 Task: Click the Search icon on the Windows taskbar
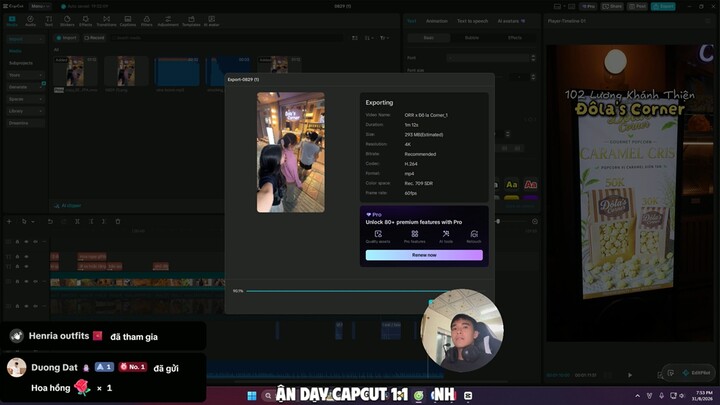coord(268,395)
